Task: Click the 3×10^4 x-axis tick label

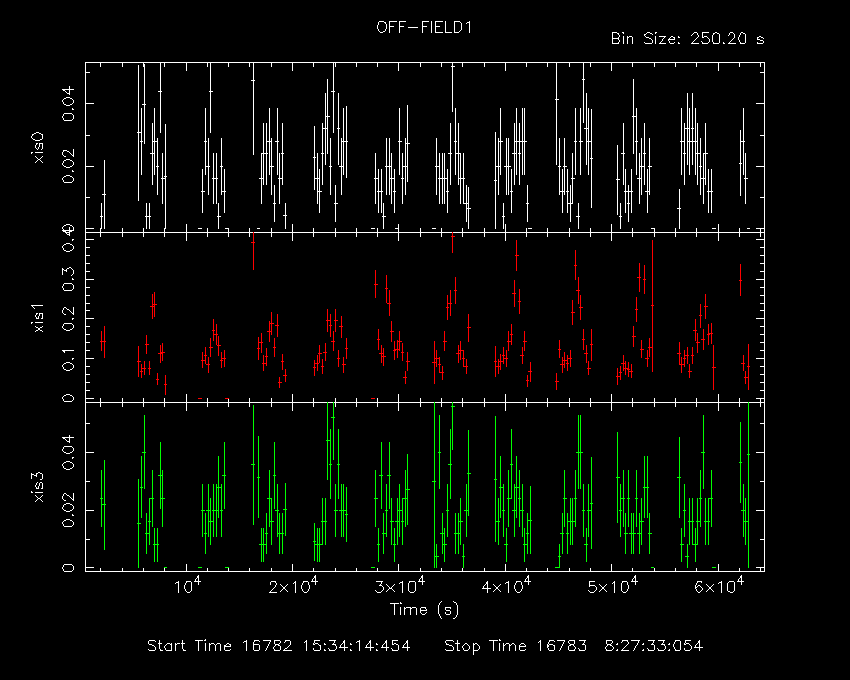Action: (x=400, y=585)
